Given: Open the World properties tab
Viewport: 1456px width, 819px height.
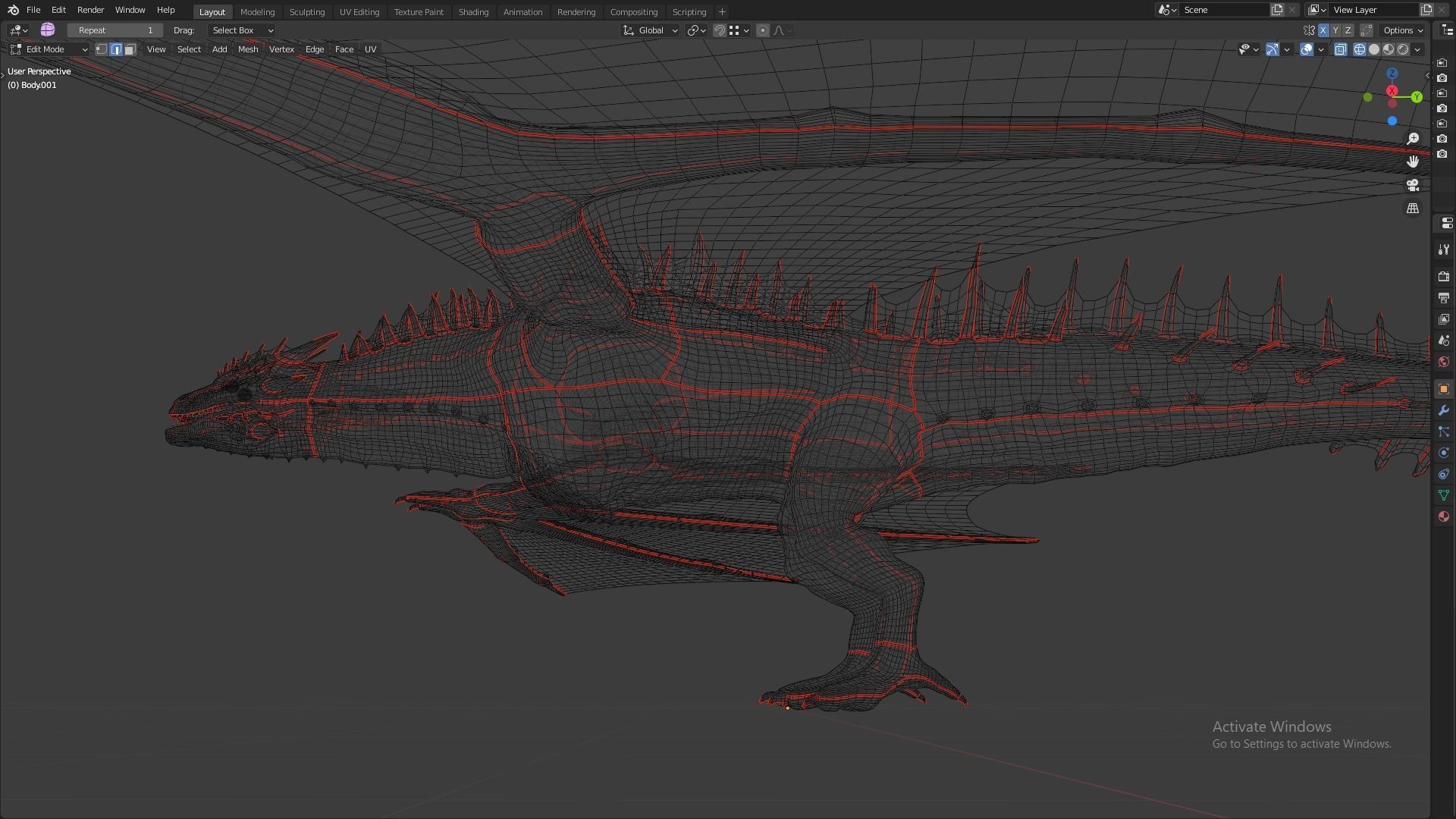Looking at the screenshot, I should (1444, 362).
